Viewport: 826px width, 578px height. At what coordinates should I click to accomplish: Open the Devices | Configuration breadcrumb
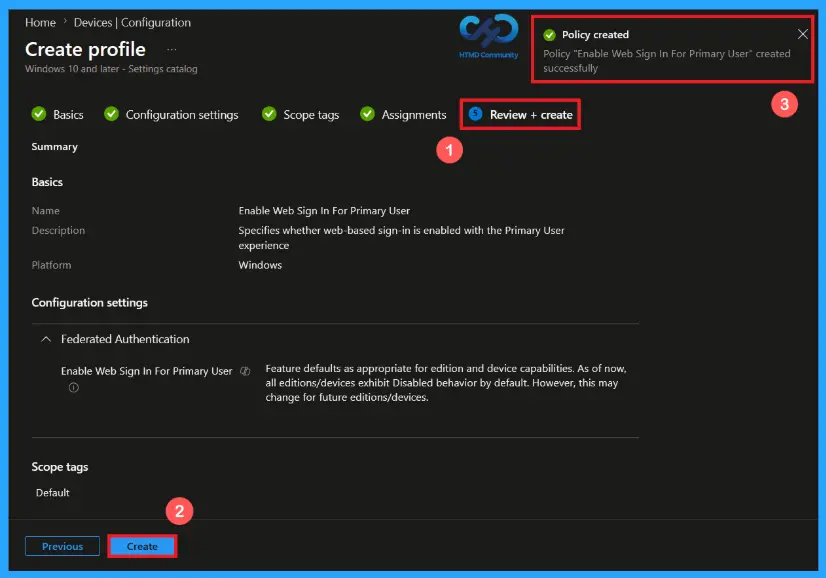132,23
